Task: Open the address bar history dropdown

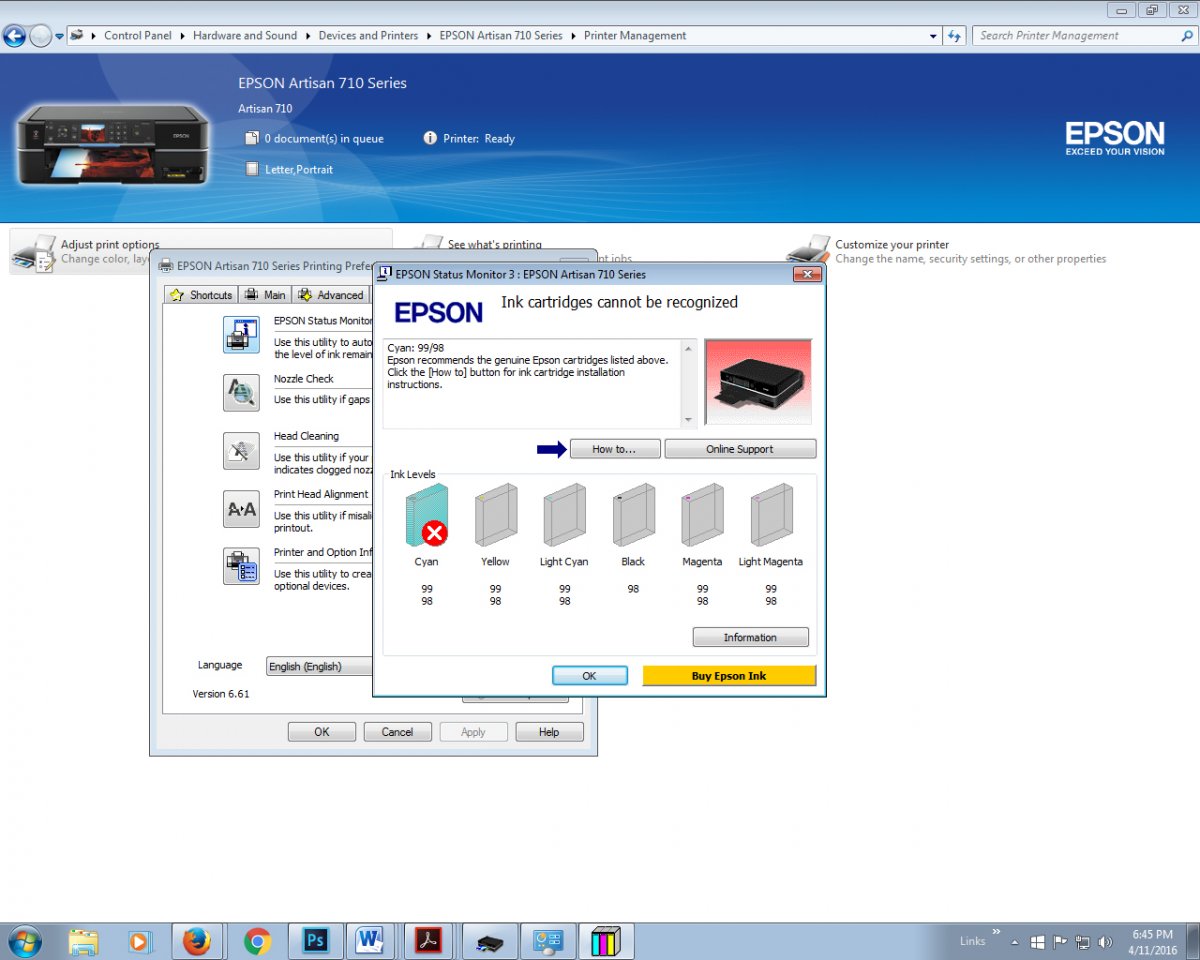Action: 932,35
